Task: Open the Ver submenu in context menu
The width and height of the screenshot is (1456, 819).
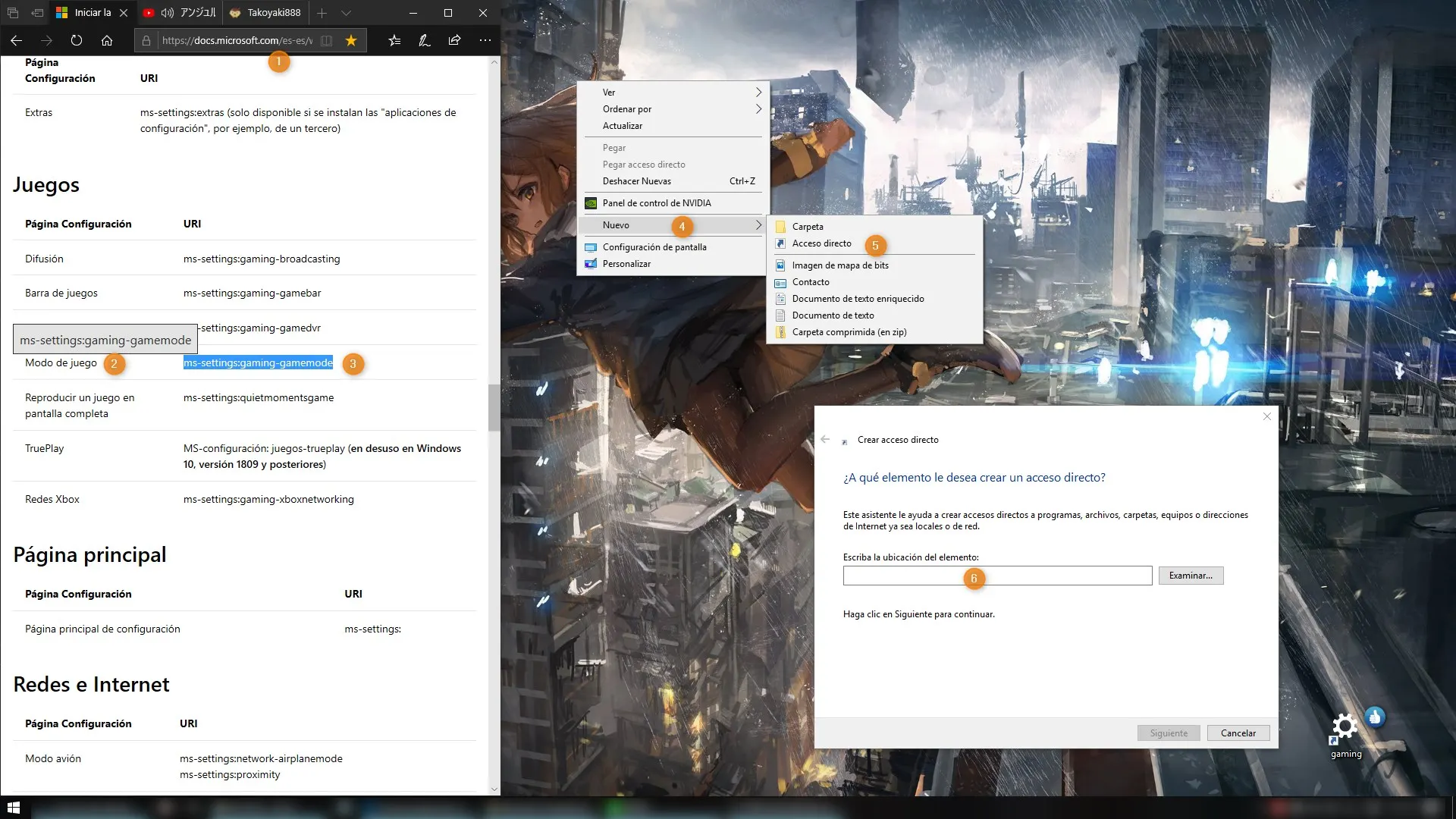Action: click(x=673, y=93)
